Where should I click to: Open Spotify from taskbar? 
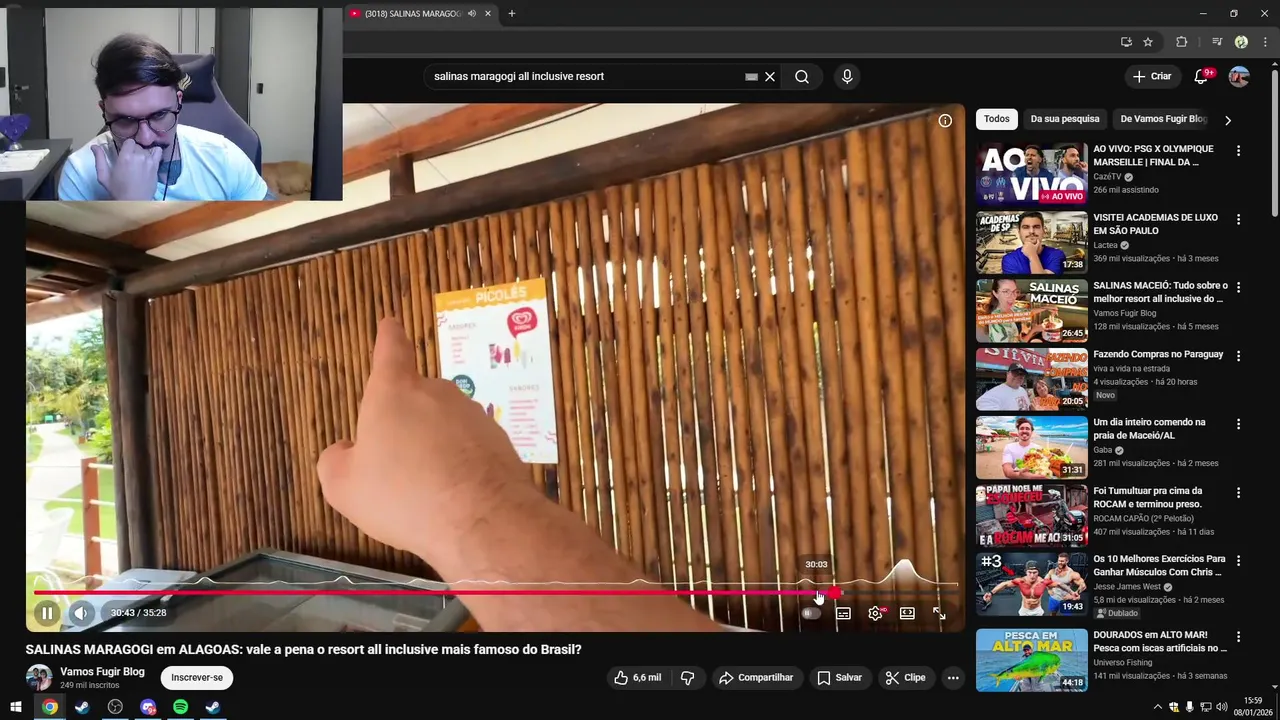(180, 707)
